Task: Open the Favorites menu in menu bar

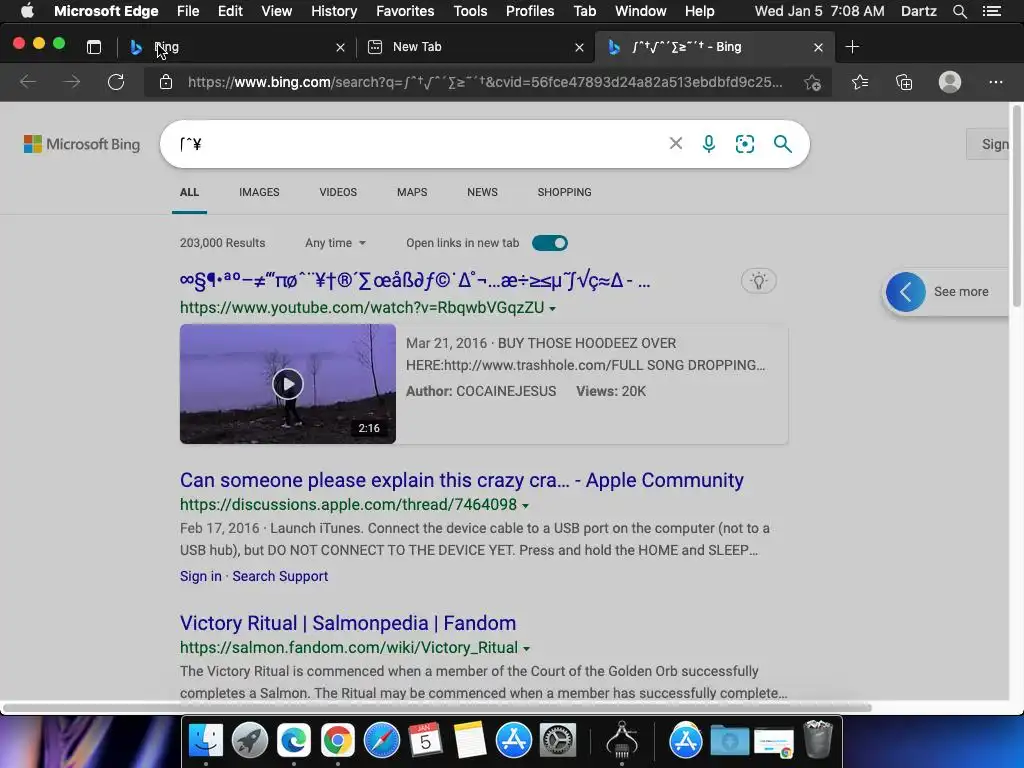Action: (405, 11)
